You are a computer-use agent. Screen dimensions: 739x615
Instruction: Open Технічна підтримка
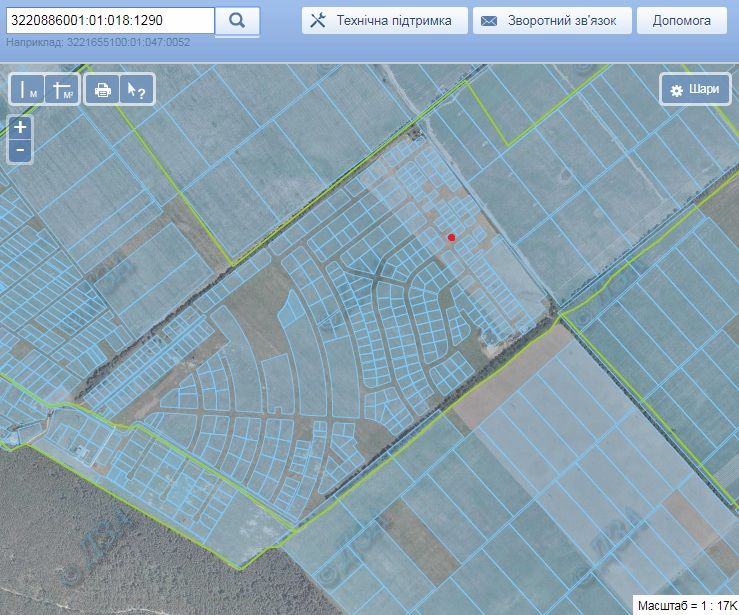pyautogui.click(x=385, y=21)
